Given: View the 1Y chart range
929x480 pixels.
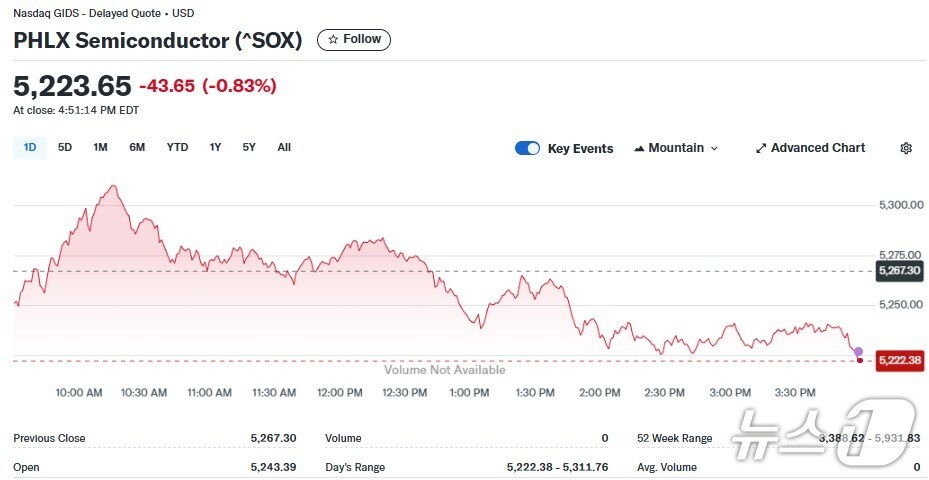Looking at the screenshot, I should coord(215,147).
